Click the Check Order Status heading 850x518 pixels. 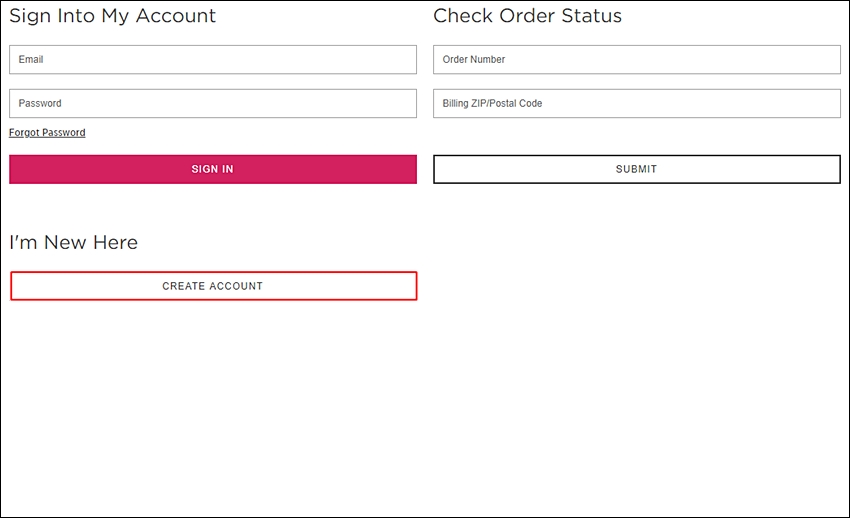[x=527, y=16]
